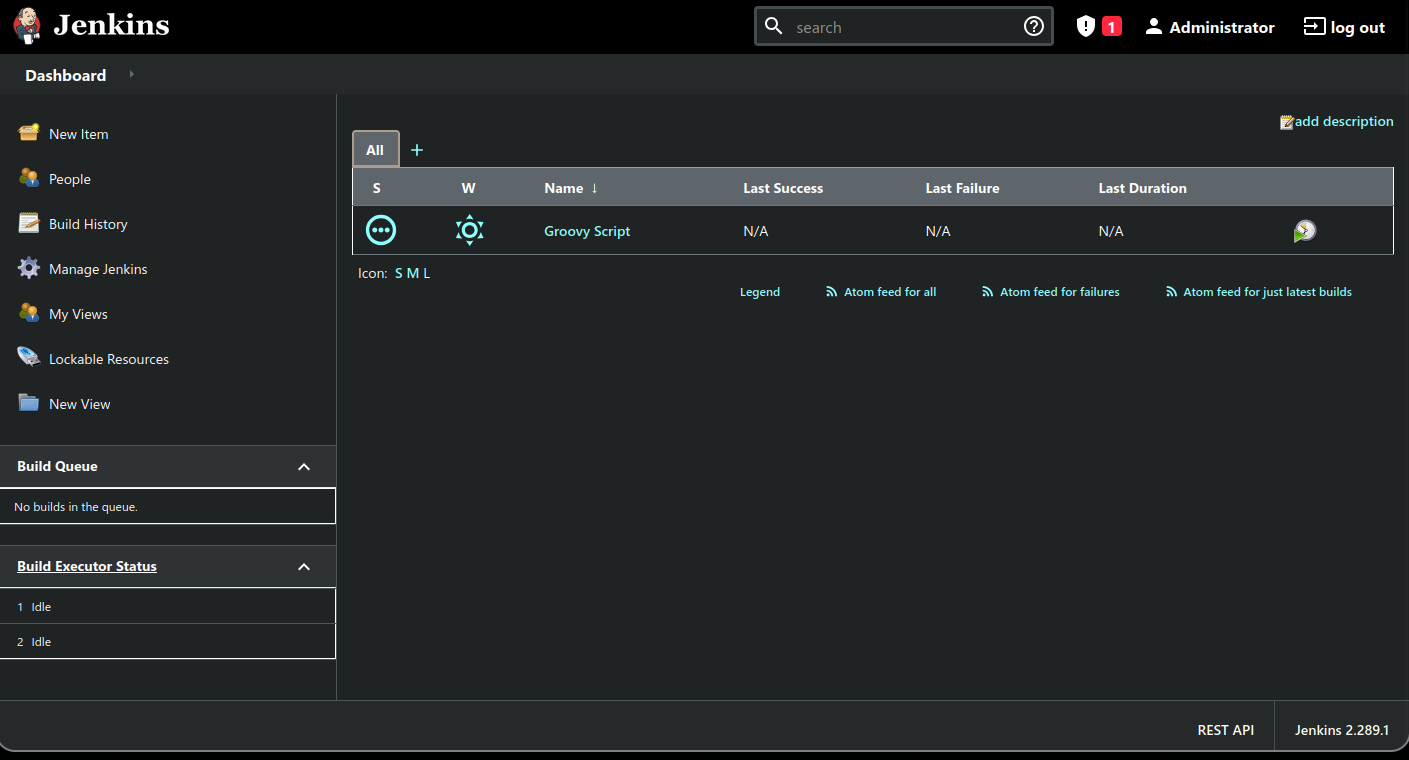Sort by Last Failure column header
Viewport: 1409px width, 760px height.
962,188
